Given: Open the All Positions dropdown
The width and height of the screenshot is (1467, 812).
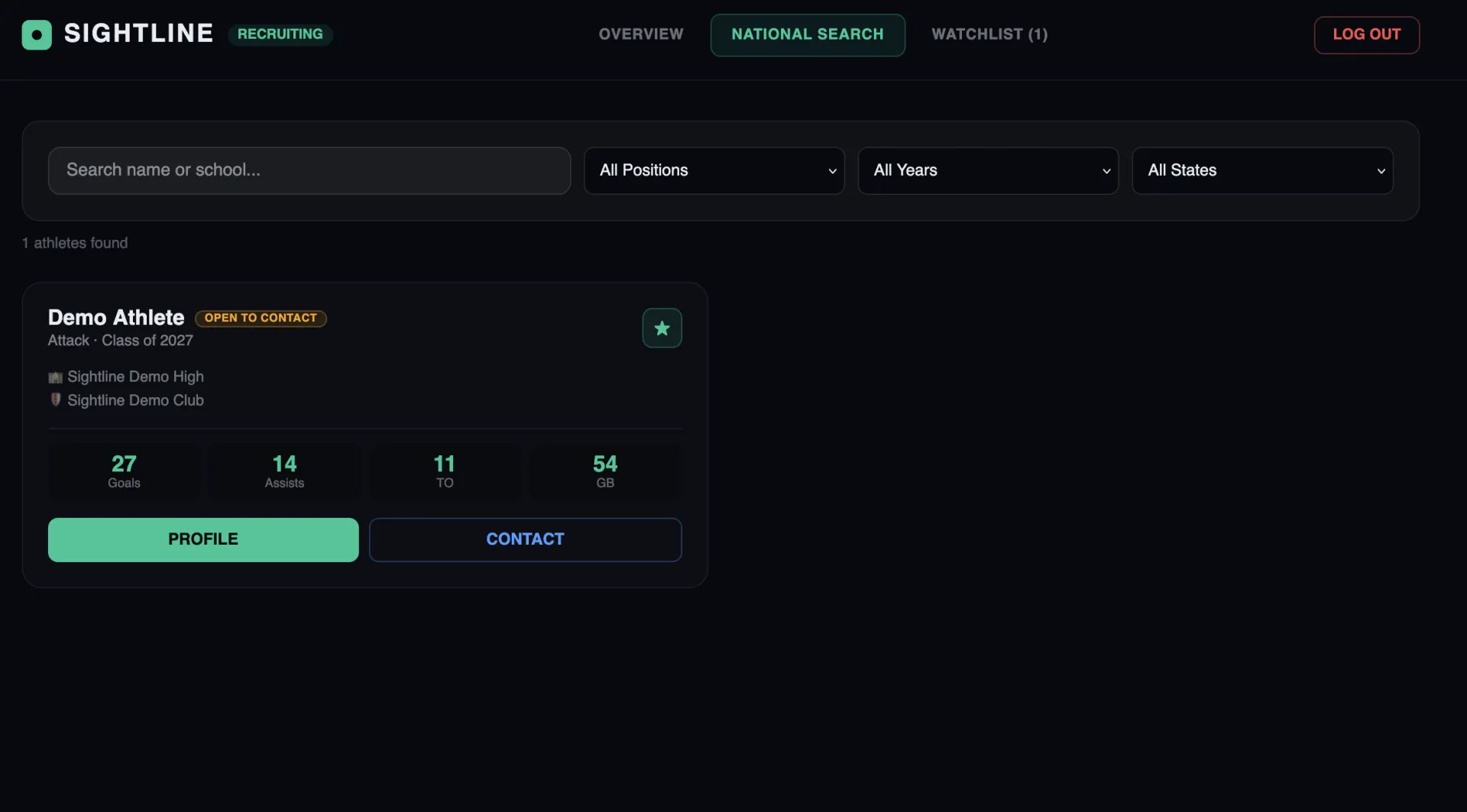Looking at the screenshot, I should pyautogui.click(x=714, y=170).
